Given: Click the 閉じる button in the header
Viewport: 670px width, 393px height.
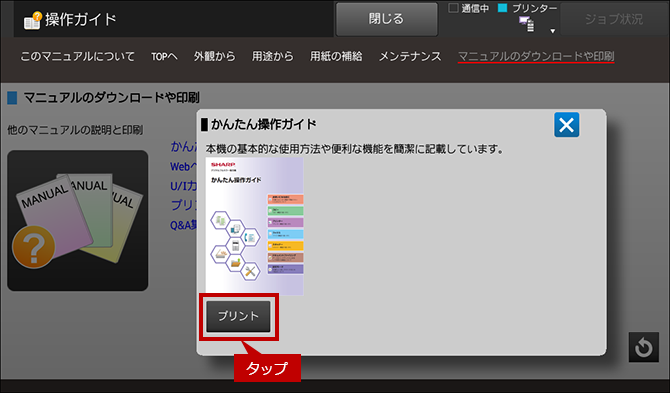Looking at the screenshot, I should 386,19.
